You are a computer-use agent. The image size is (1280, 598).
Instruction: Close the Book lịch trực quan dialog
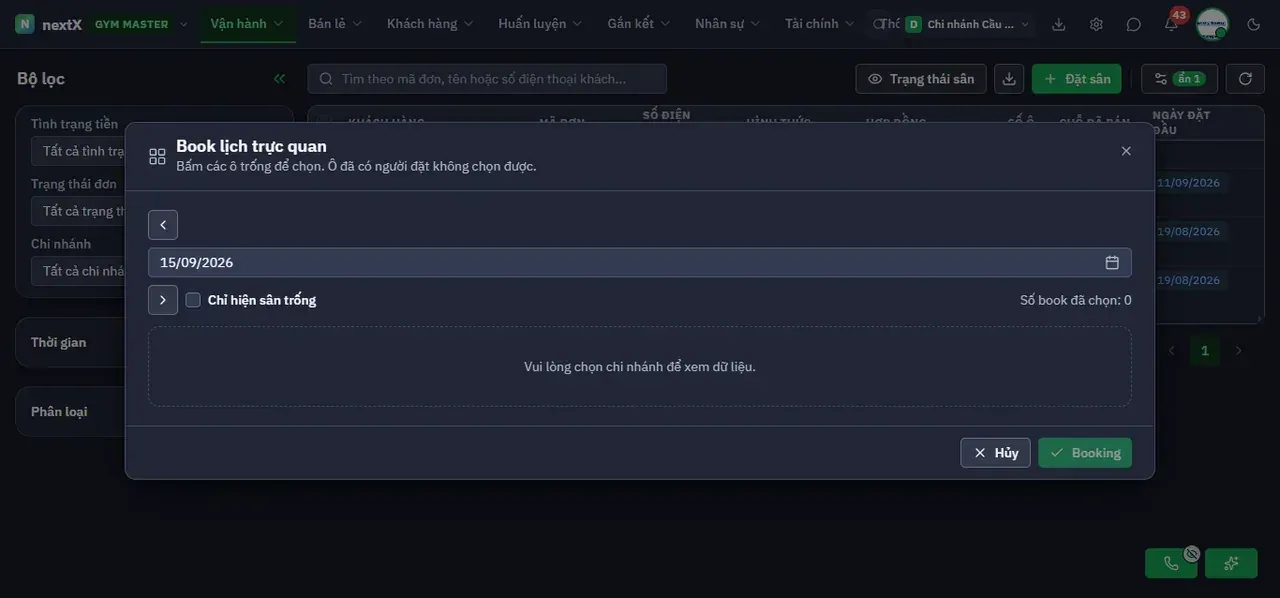tap(1126, 151)
